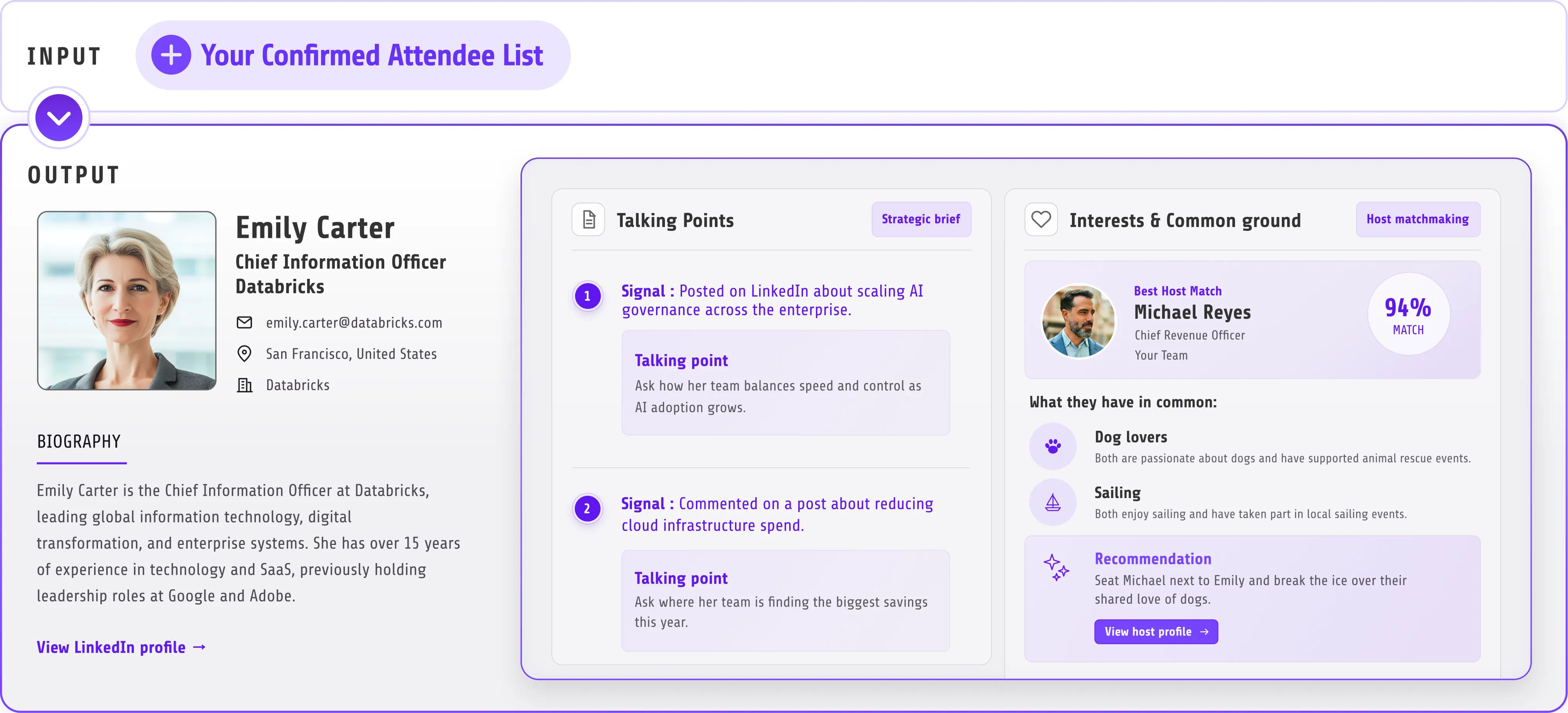
Task: Select emily.carter@databricks.com email address
Action: [x=354, y=323]
